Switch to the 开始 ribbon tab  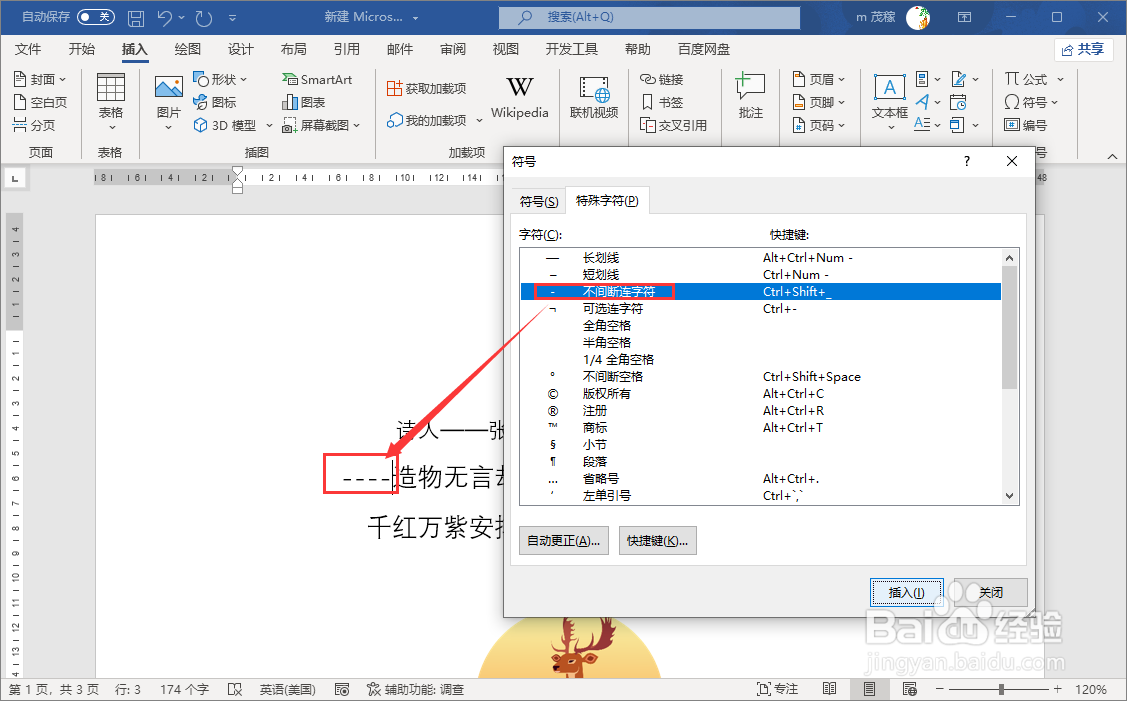(x=81, y=49)
